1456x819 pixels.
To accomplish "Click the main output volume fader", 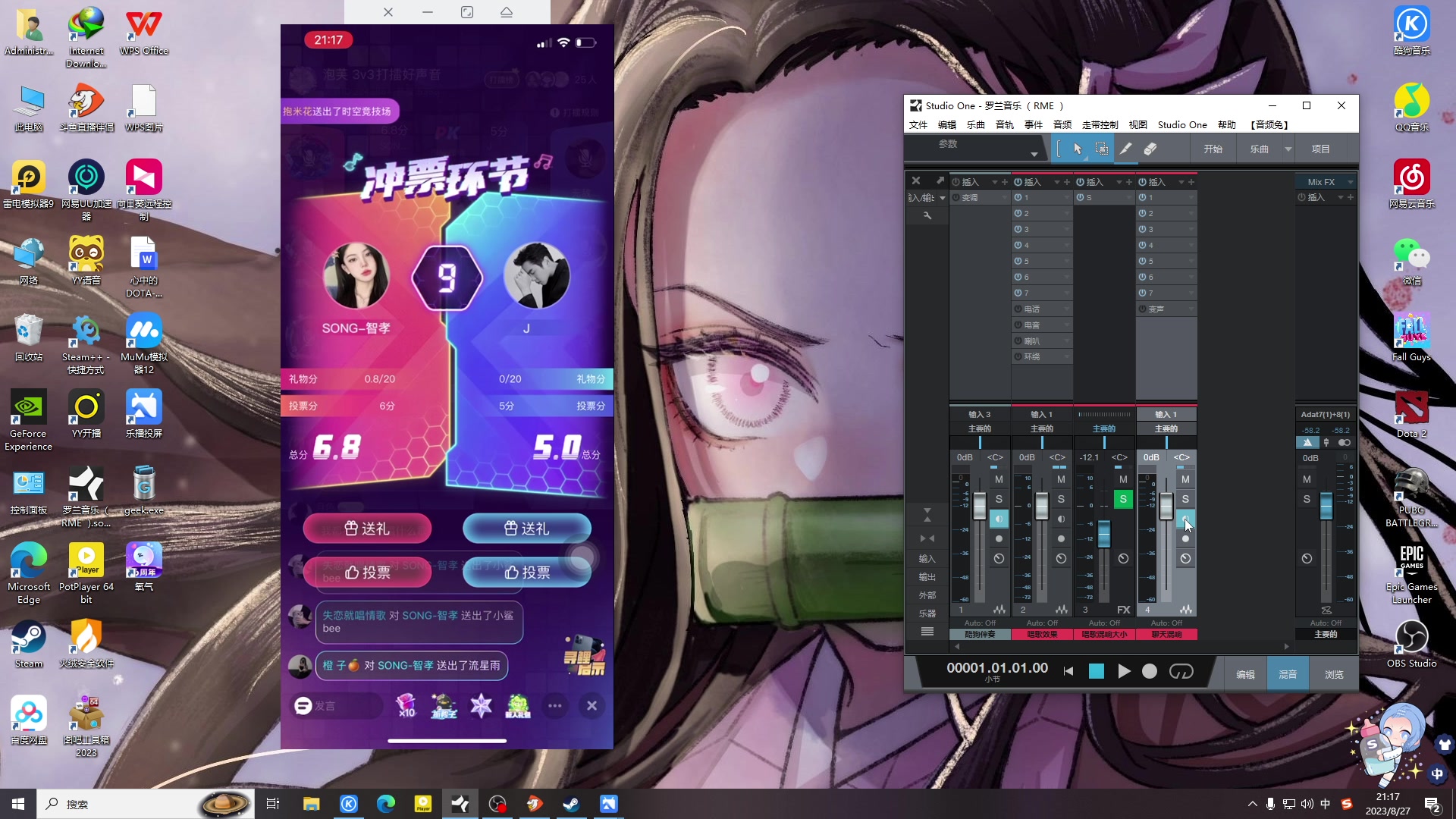I will (1326, 506).
